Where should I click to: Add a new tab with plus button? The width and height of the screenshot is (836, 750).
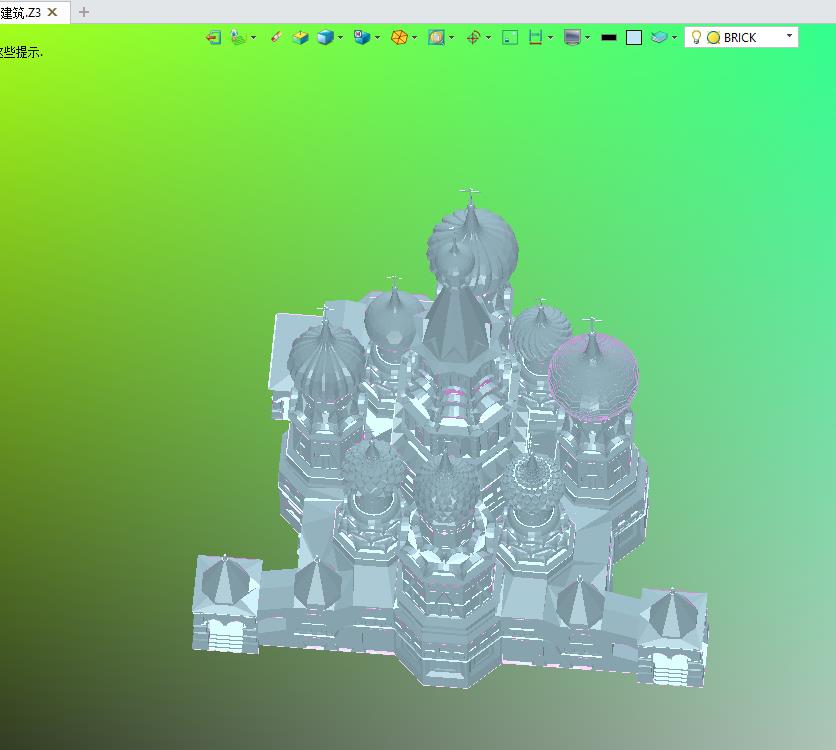(x=84, y=12)
